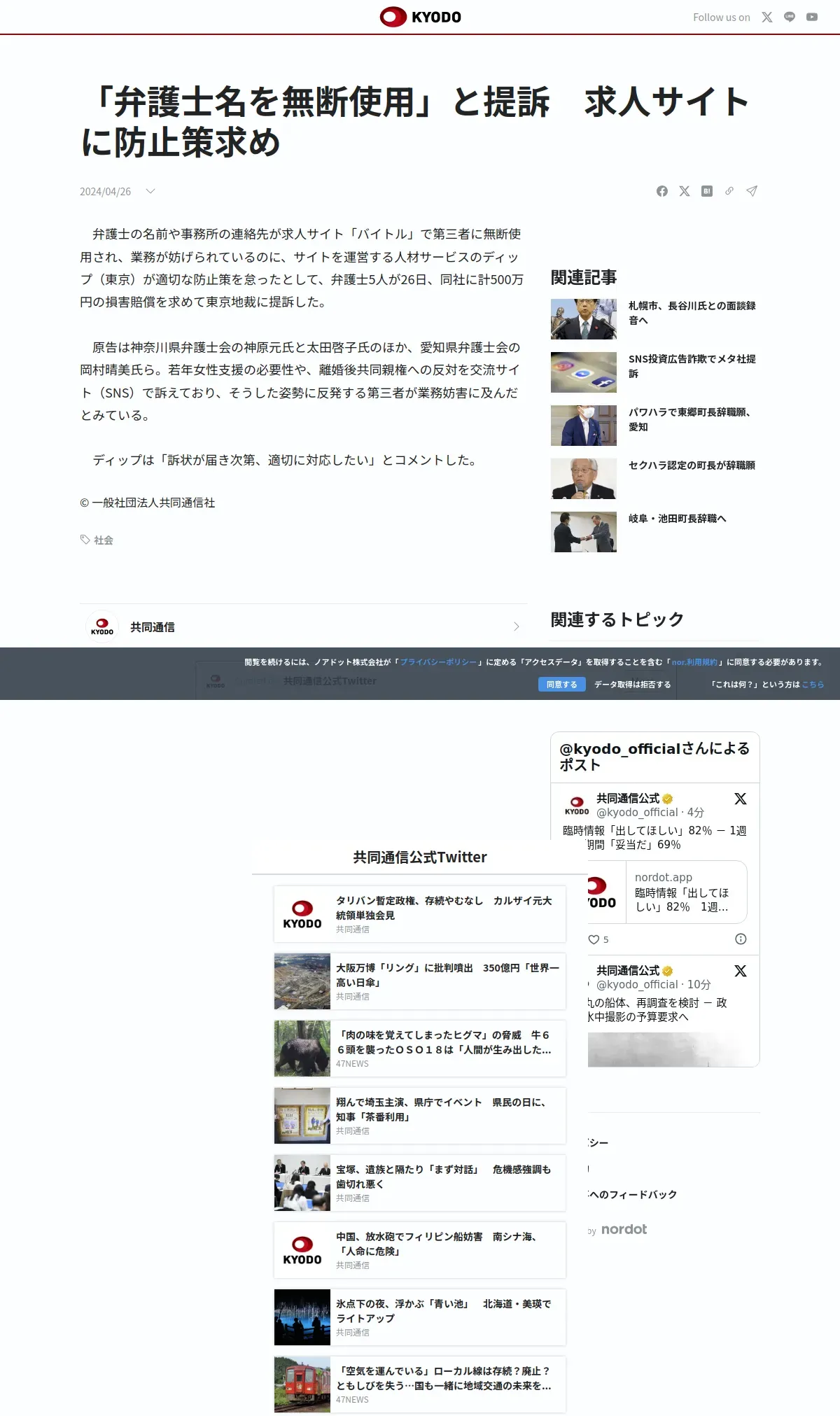
Task: Open thumbnail of 岐阜・池田町長 article
Action: coord(584,532)
